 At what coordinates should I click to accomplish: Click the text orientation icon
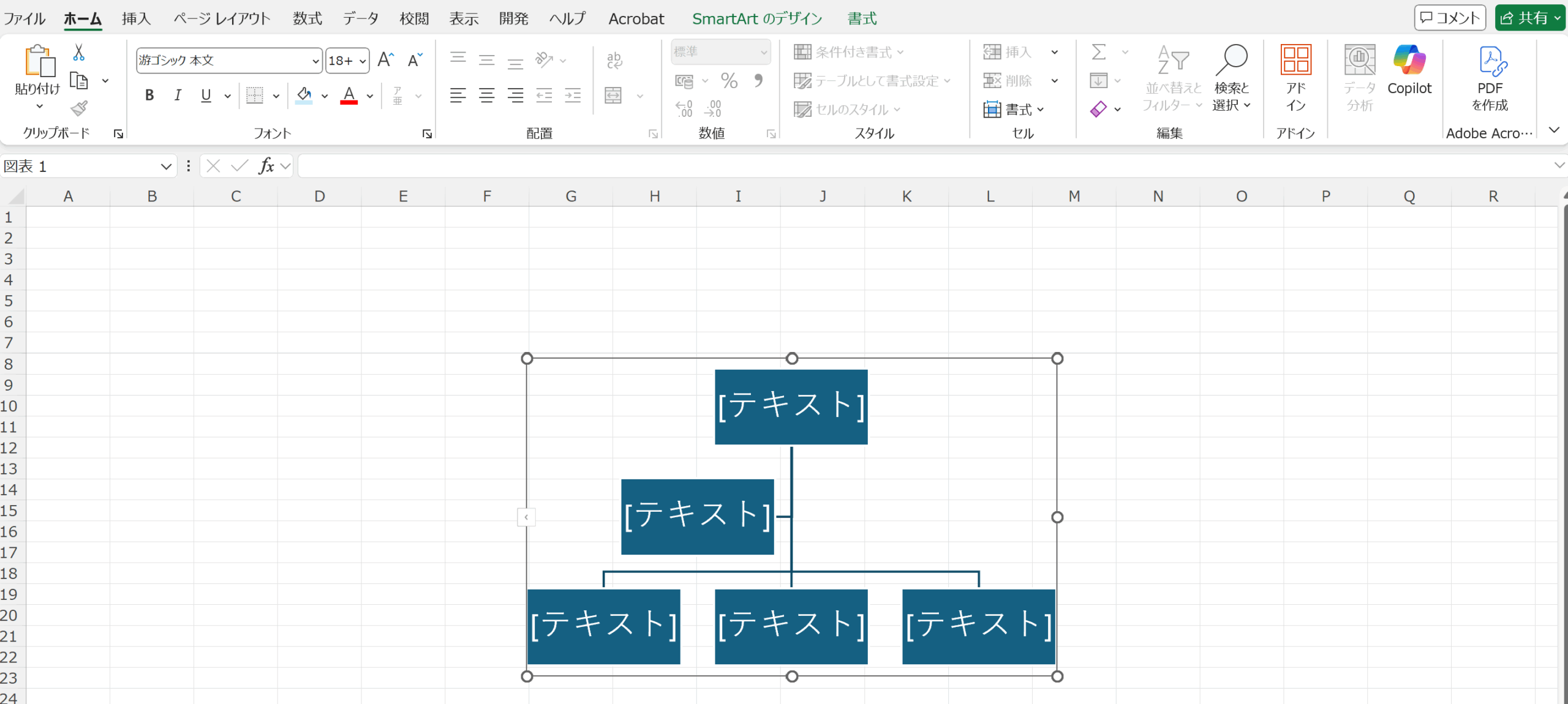coord(544,59)
